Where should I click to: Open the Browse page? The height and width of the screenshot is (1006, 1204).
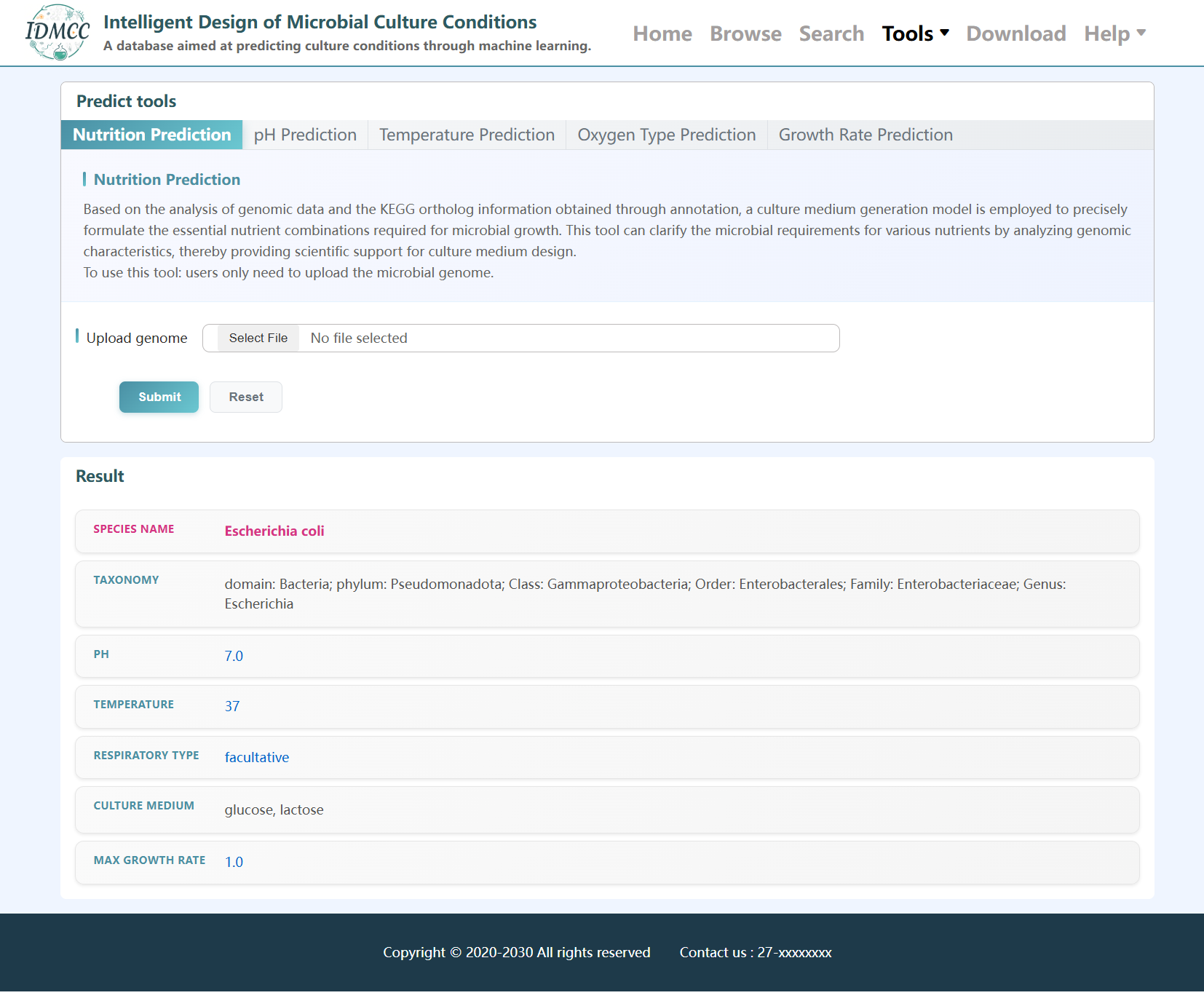(x=745, y=33)
